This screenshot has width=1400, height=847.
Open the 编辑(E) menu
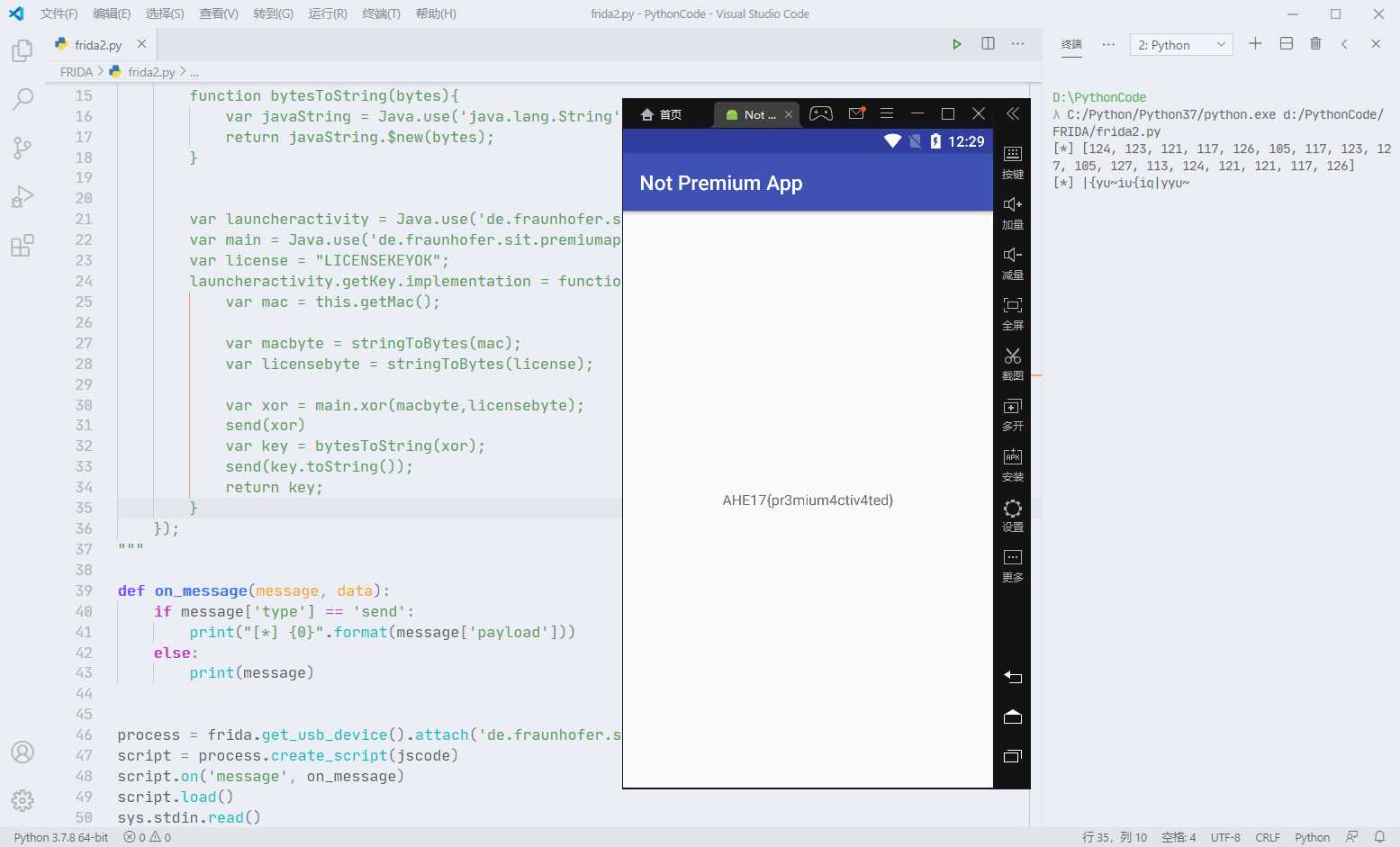[112, 14]
